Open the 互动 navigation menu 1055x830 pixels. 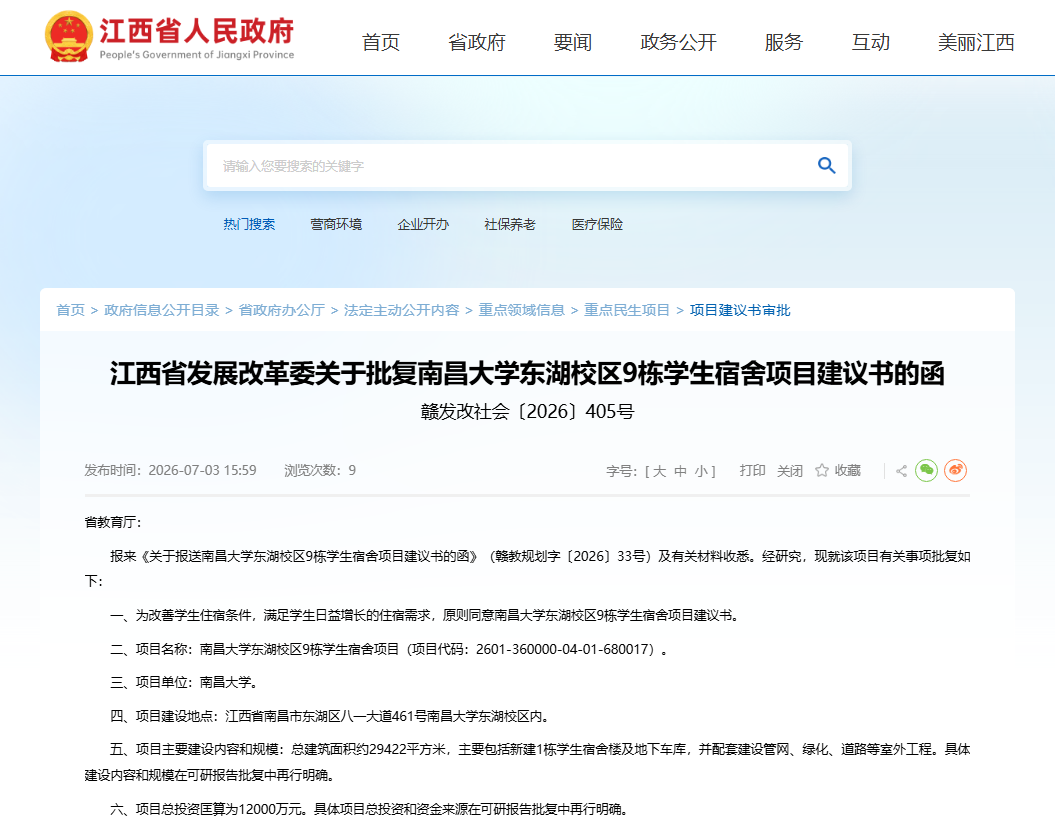click(871, 42)
